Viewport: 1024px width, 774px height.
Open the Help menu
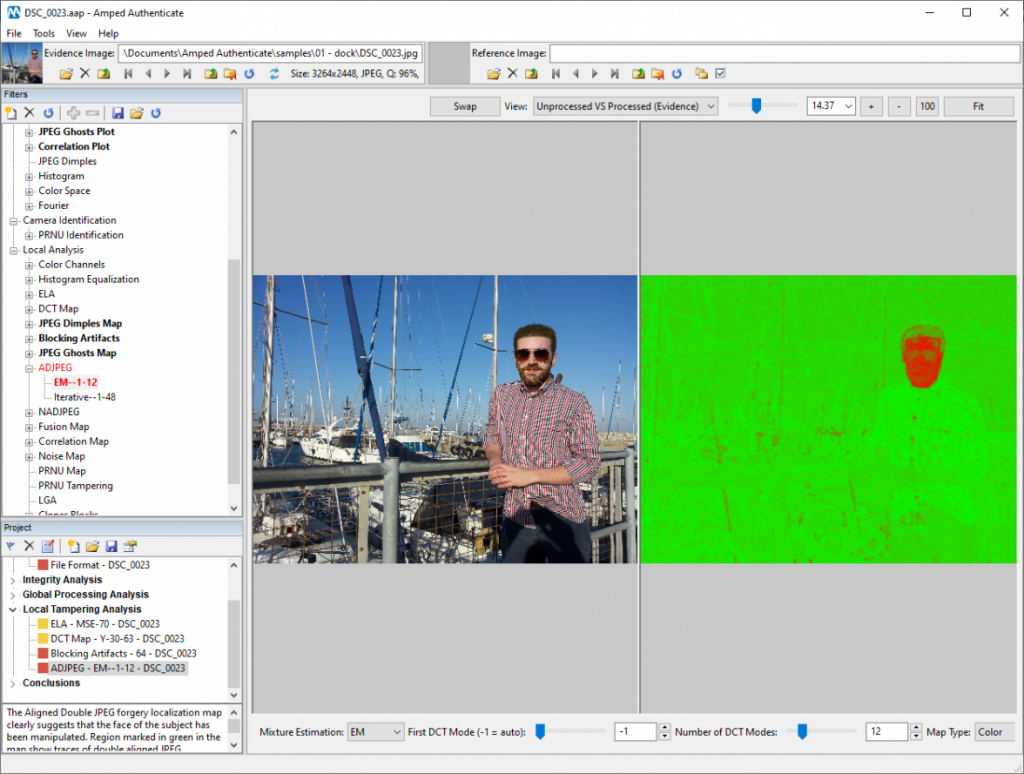[x=108, y=33]
